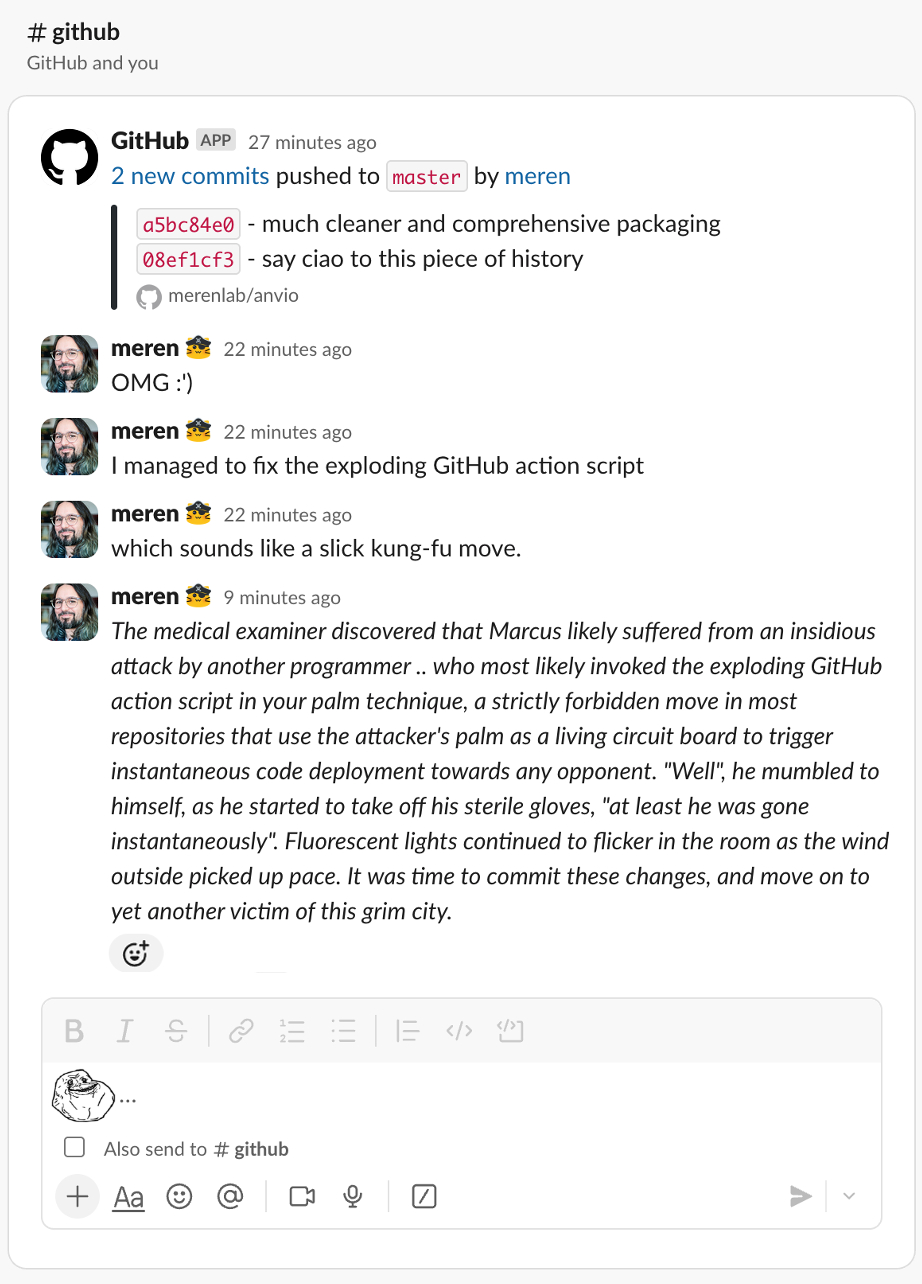
Task: Insert a link via toolbar
Action: pos(241,1031)
